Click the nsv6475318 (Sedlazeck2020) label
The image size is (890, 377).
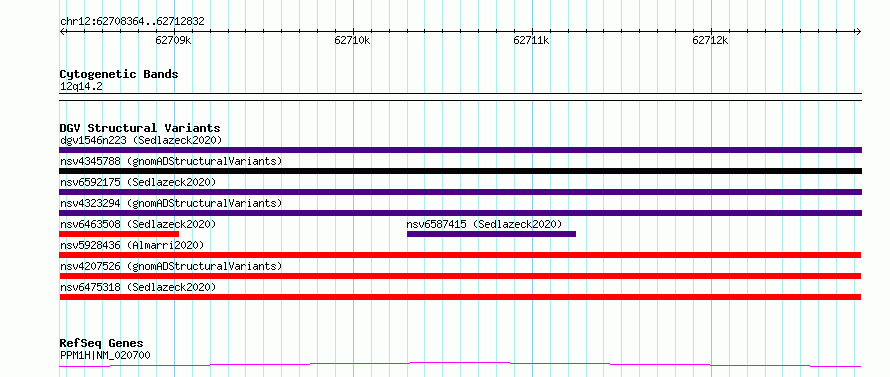(138, 287)
